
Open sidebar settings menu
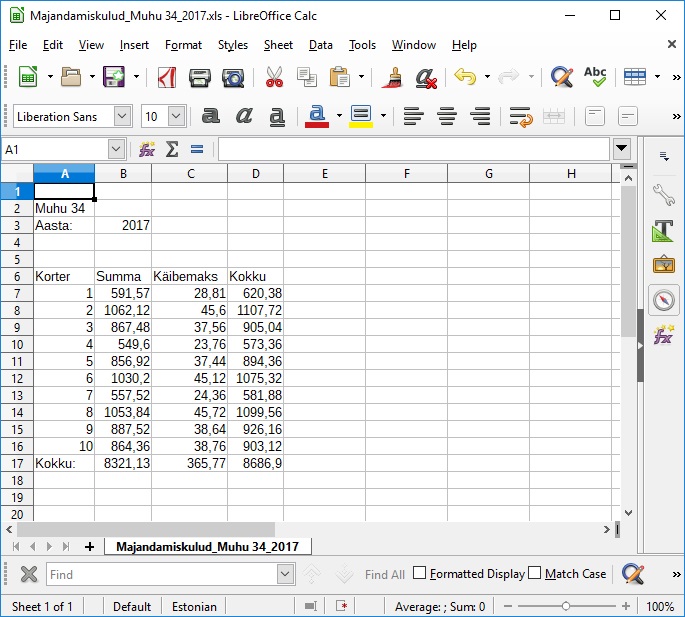coord(664,156)
